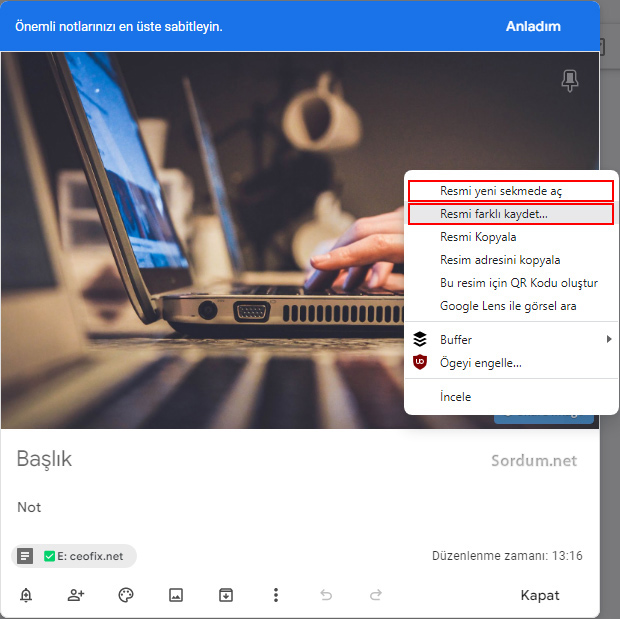Click the undo arrow icon
This screenshot has height=619, width=620.
326,595
